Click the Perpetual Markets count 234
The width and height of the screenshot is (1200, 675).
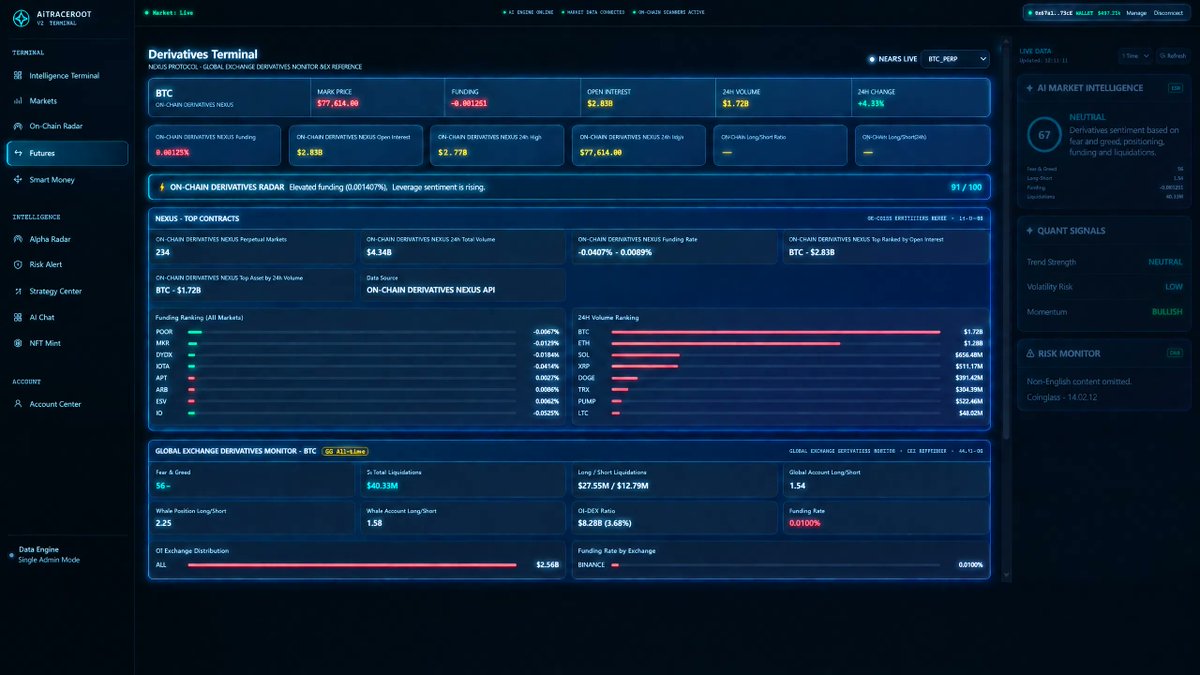click(x=162, y=252)
